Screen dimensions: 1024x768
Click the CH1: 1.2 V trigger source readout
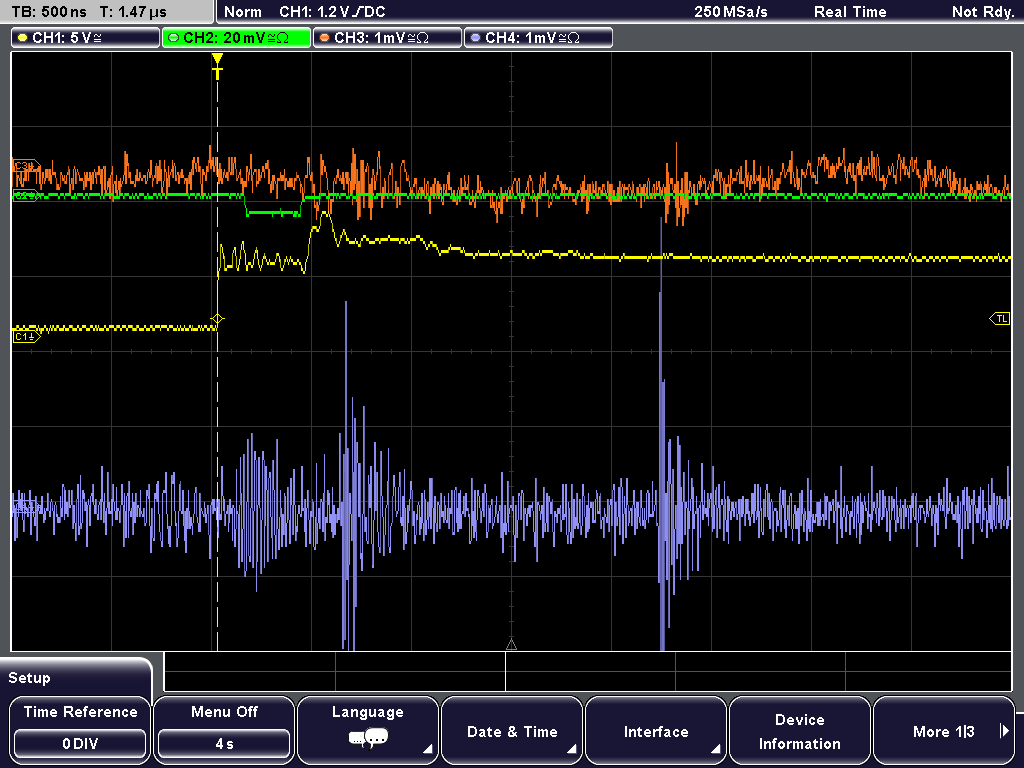[x=332, y=12]
